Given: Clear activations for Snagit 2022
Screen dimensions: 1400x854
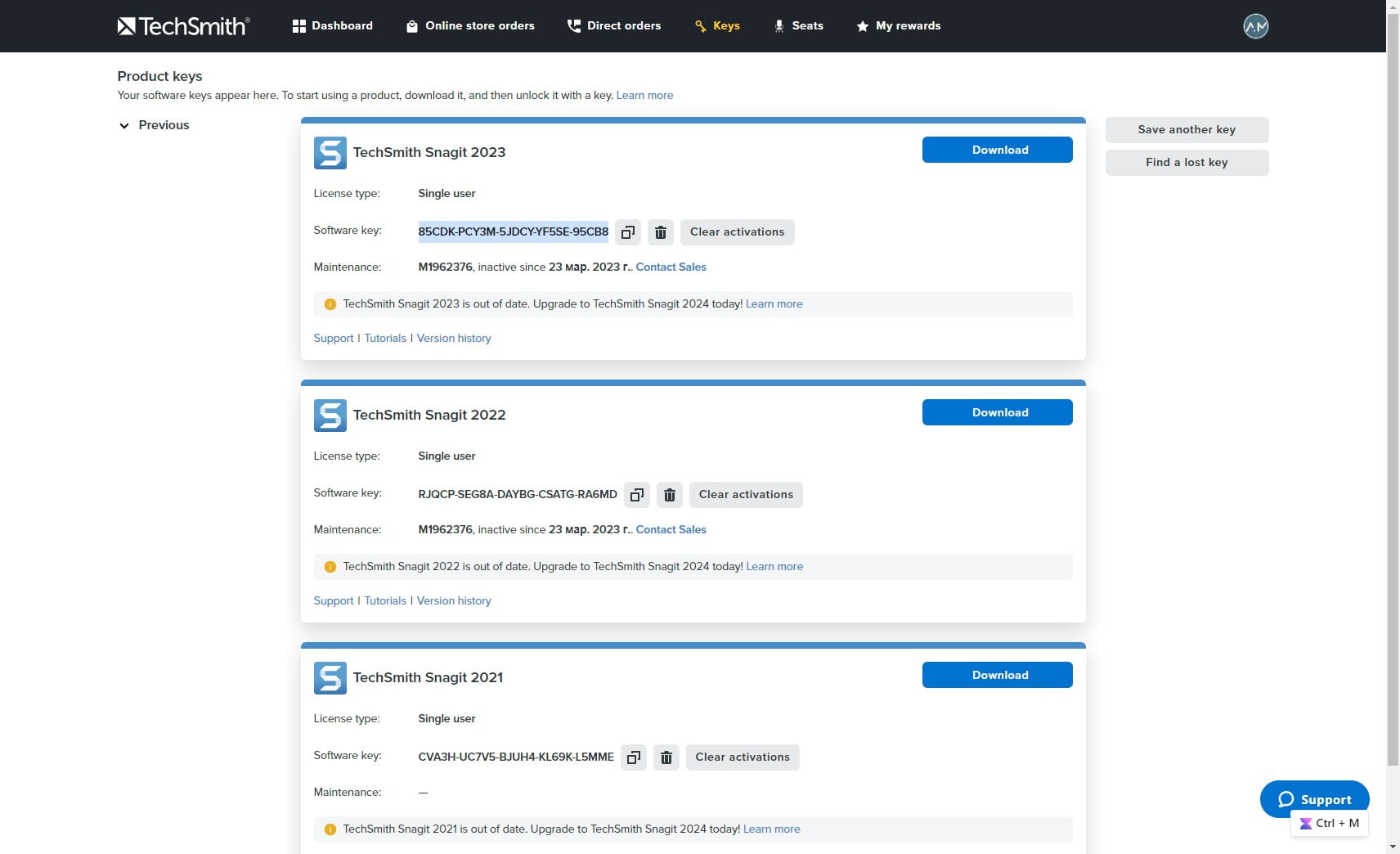Looking at the screenshot, I should [x=745, y=494].
